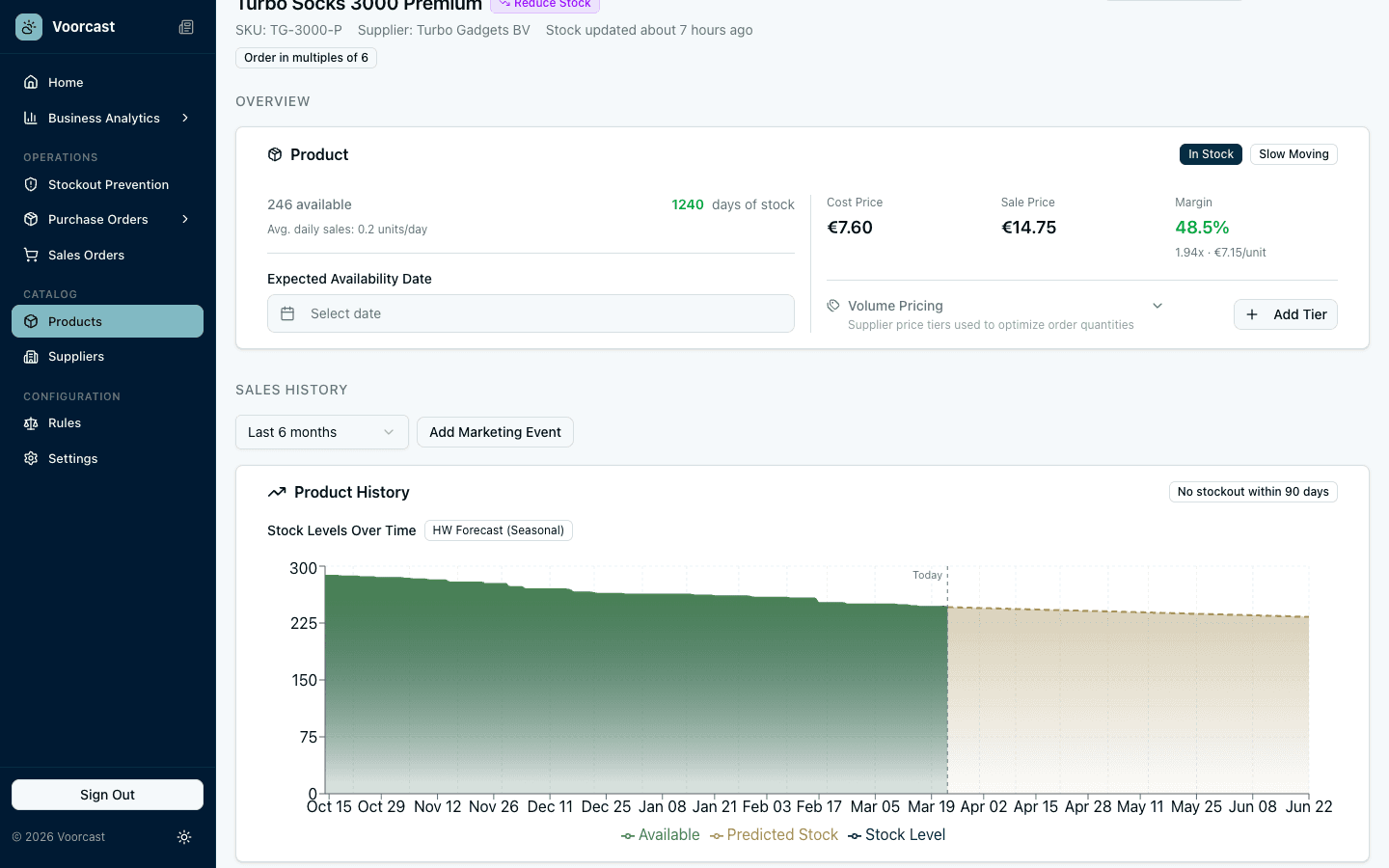Hide the Predicted Stock legend series
Image resolution: width=1389 pixels, height=868 pixels.
coord(774,835)
